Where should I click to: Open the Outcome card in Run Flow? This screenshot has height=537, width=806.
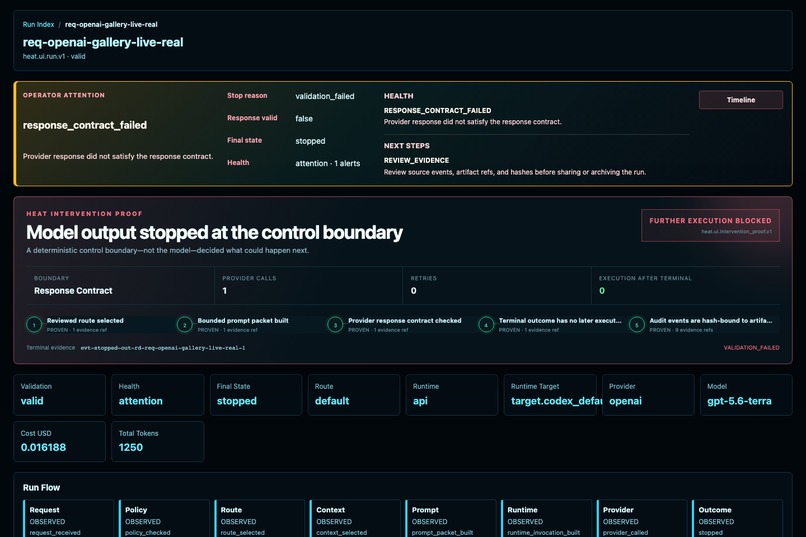pos(737,518)
